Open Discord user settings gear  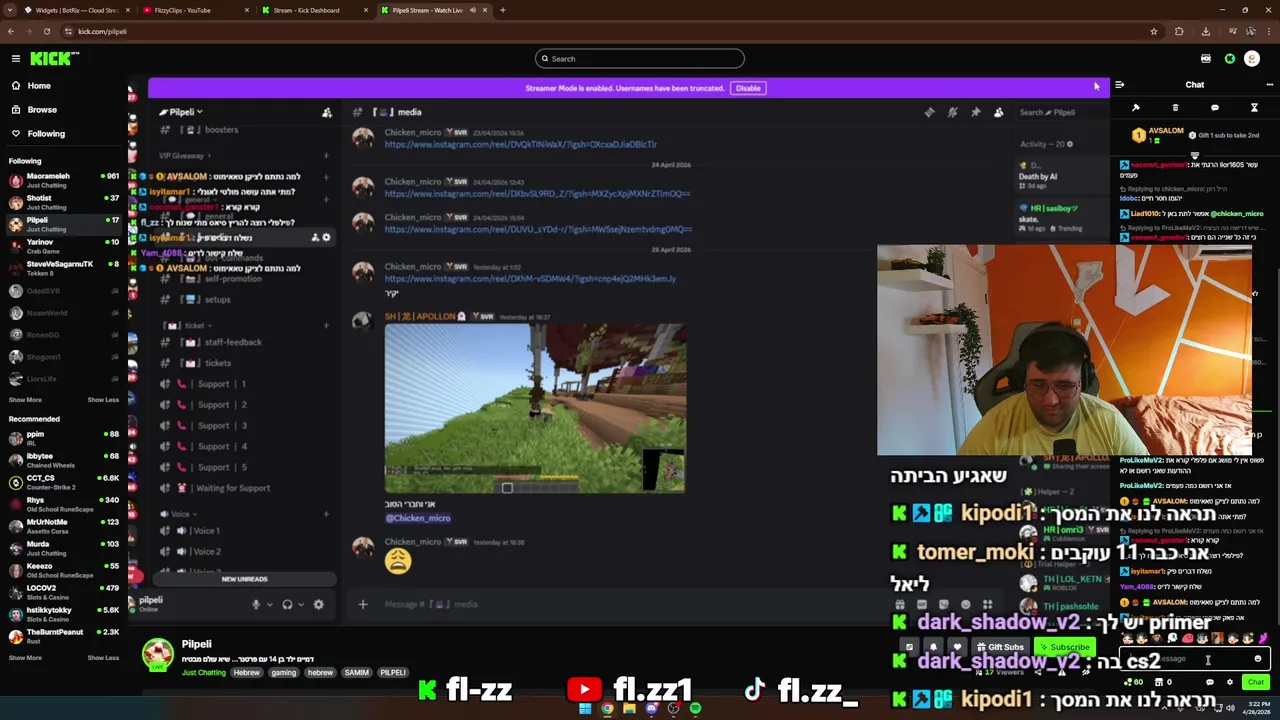tap(318, 604)
